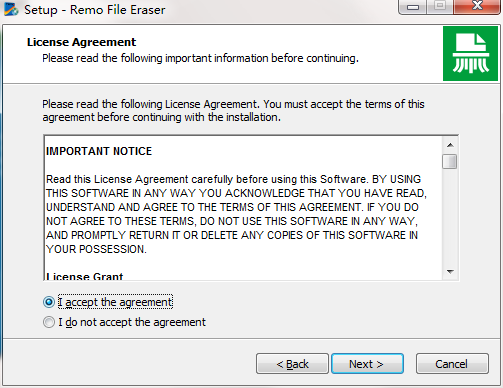Click the green file shredder logo

470,53
